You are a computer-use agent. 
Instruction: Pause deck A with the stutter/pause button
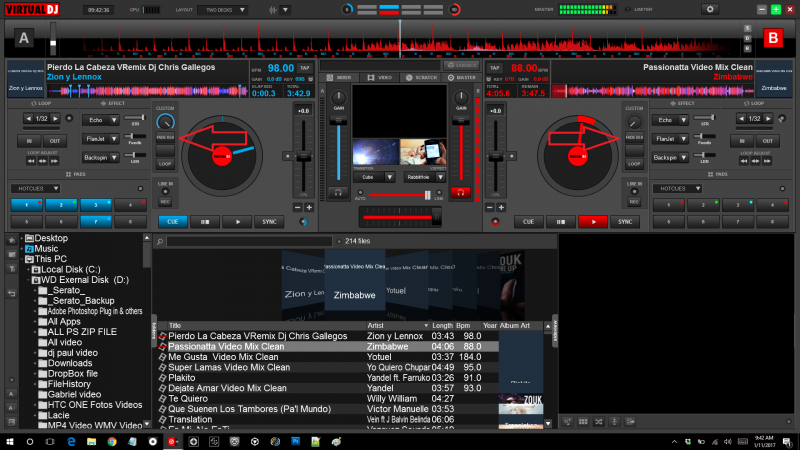(205, 222)
